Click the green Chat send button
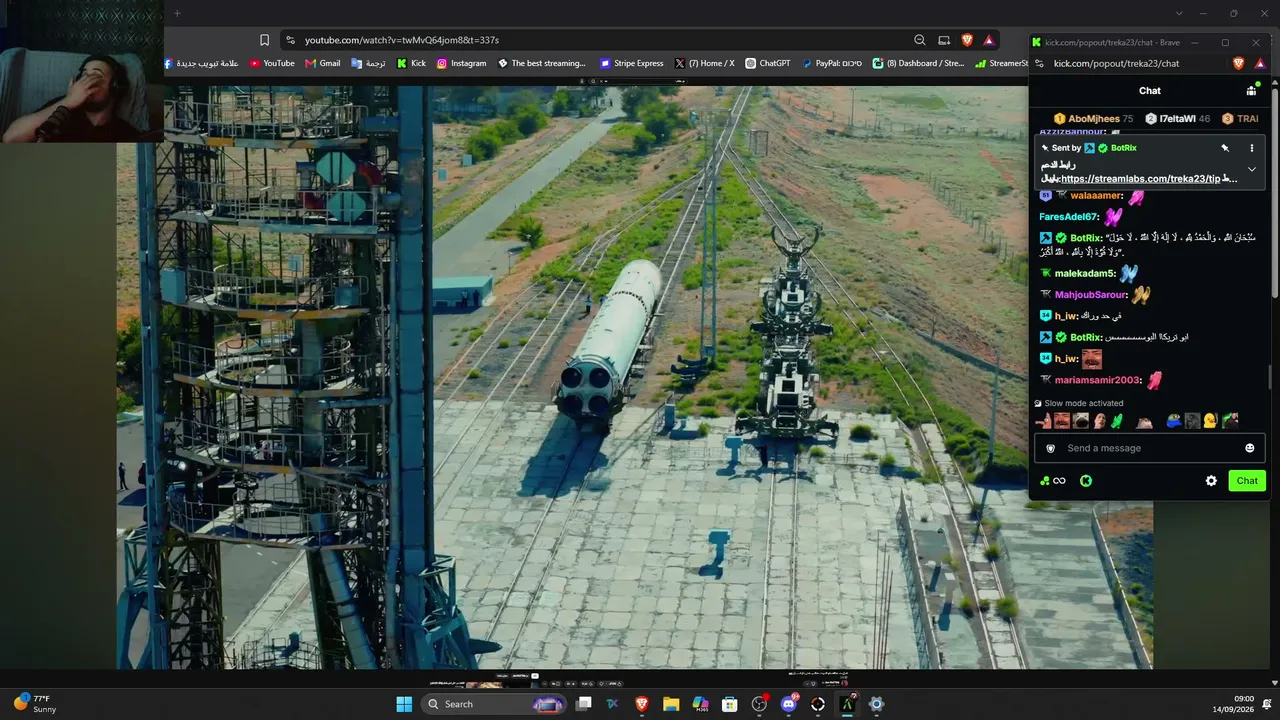Viewport: 1280px width, 720px height. [1247, 481]
